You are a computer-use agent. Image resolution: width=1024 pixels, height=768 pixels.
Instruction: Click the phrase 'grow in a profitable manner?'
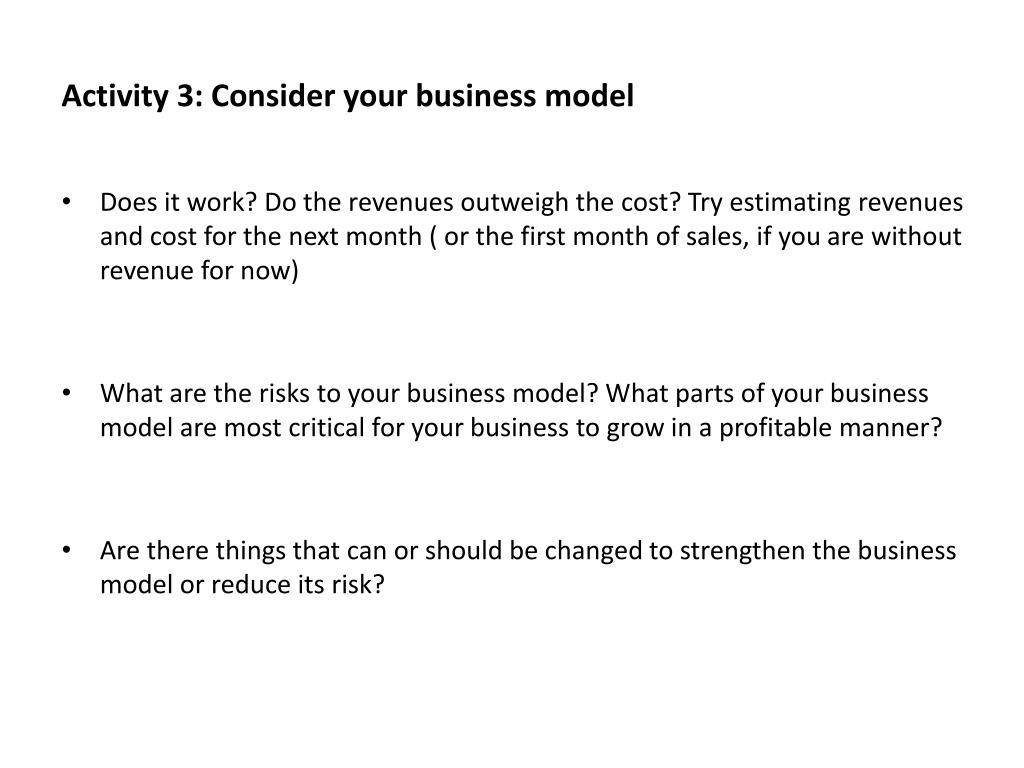point(775,428)
